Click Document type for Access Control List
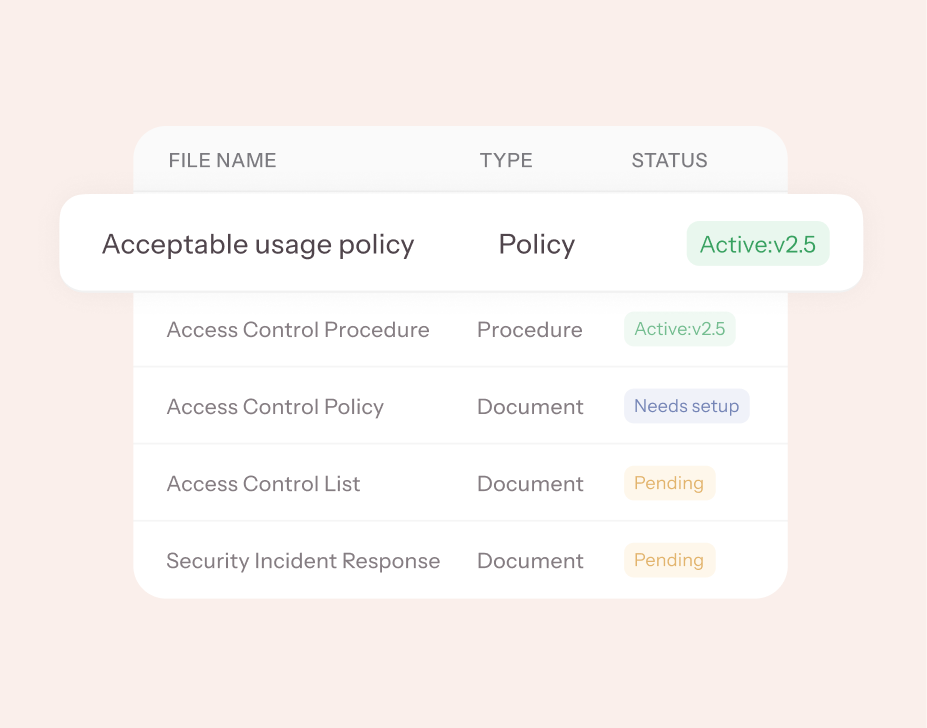This screenshot has width=927, height=728. (530, 484)
